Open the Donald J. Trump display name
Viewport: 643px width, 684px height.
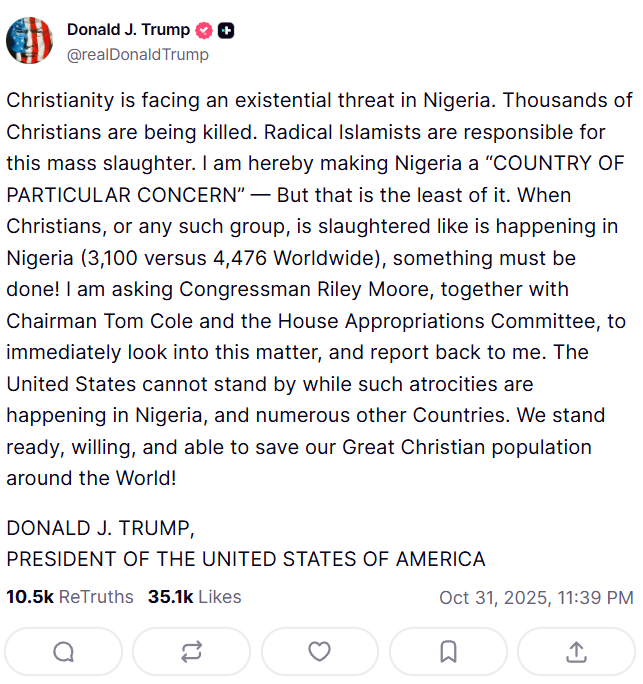(128, 30)
